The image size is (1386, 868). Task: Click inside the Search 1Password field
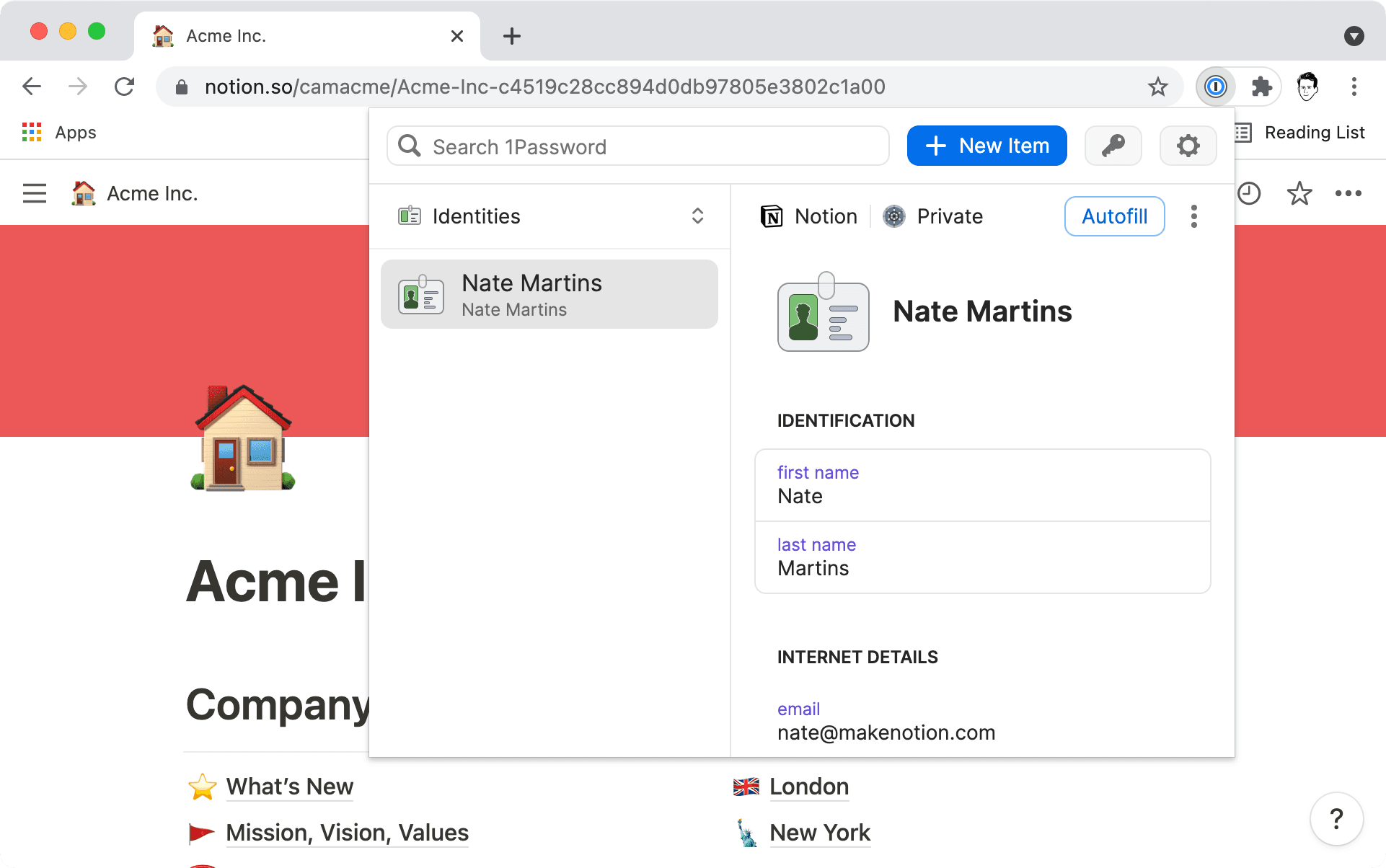[x=637, y=146]
